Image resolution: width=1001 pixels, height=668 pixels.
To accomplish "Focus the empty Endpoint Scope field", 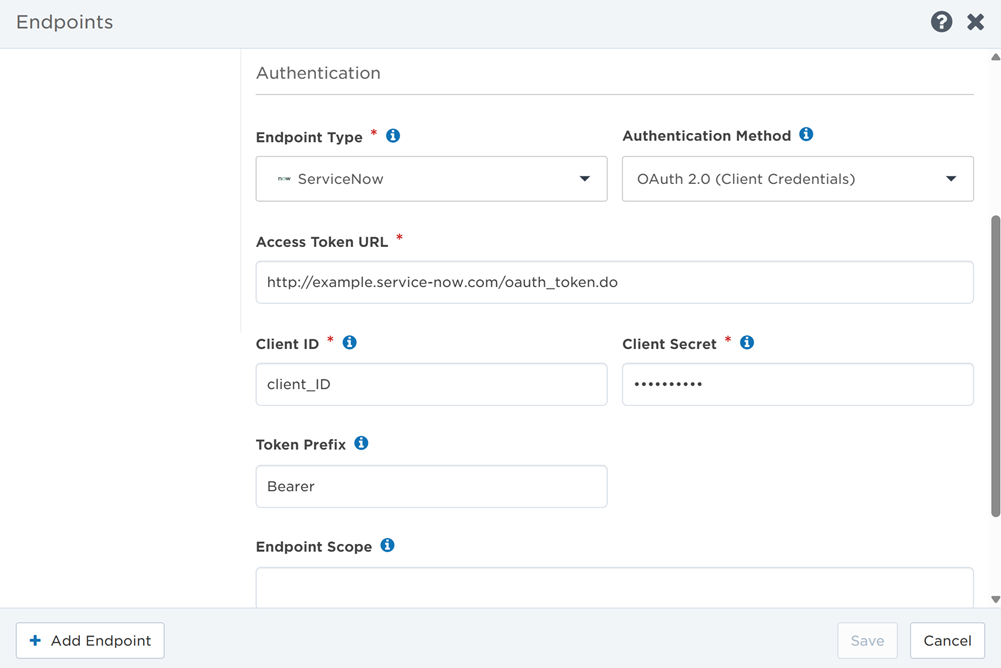I will [x=614, y=588].
